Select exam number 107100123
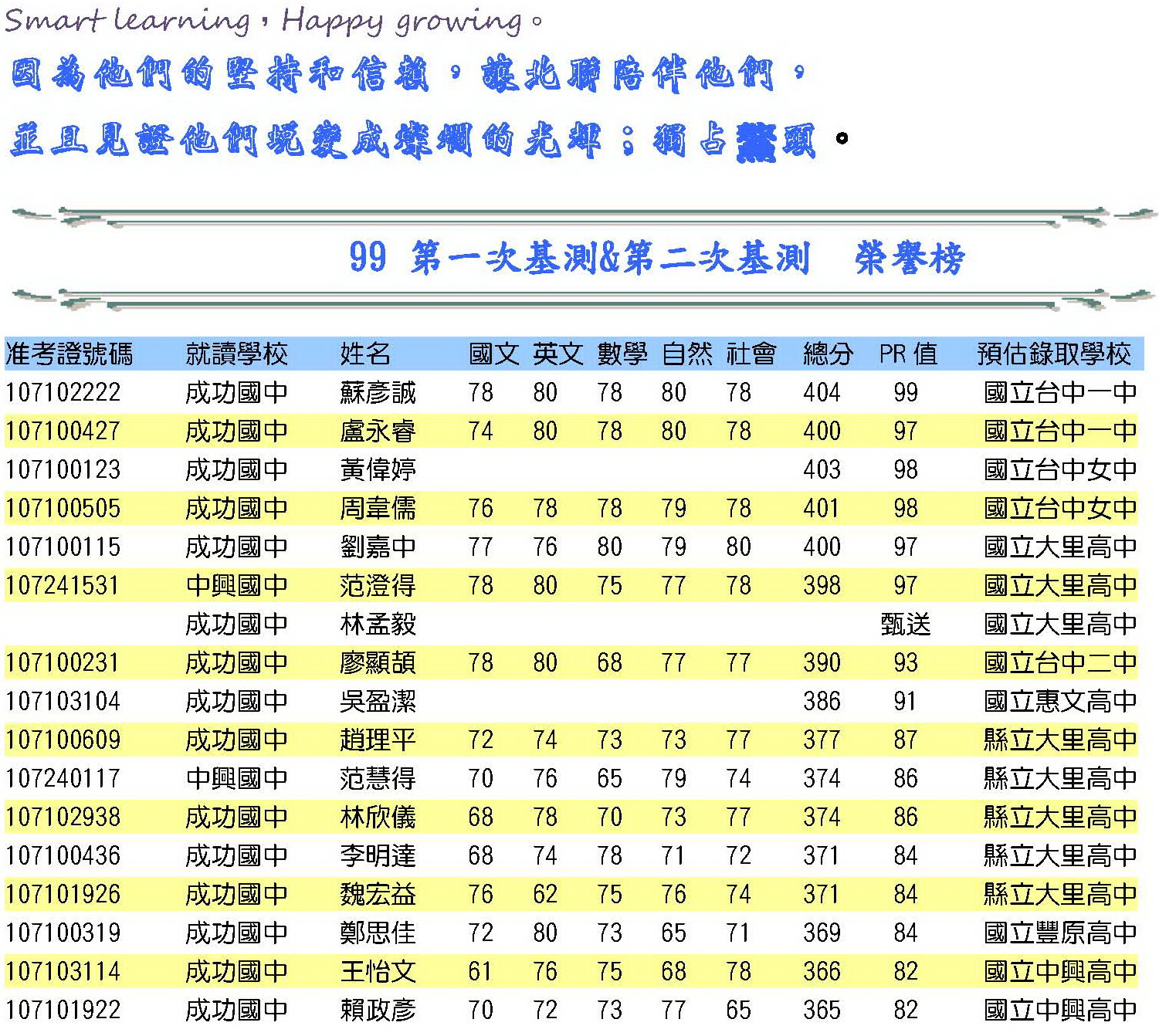1159x1036 pixels. point(63,470)
